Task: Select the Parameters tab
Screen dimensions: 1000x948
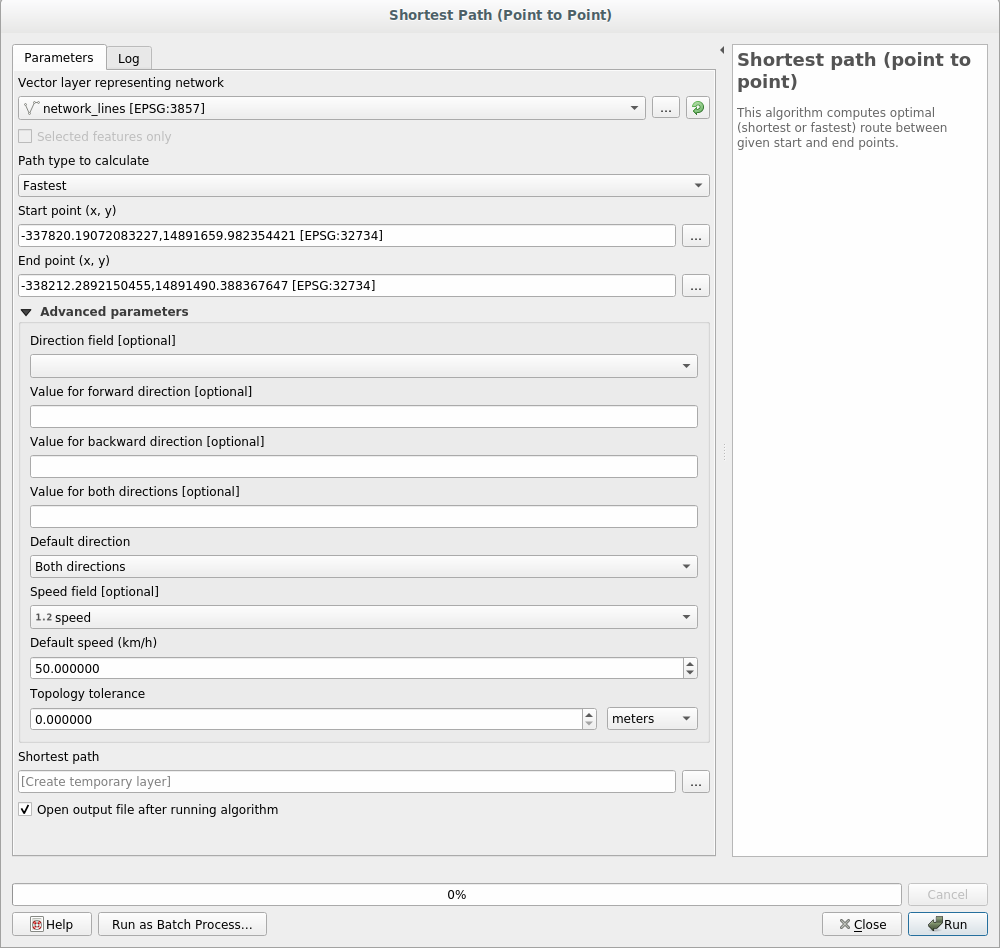Action: tap(59, 58)
